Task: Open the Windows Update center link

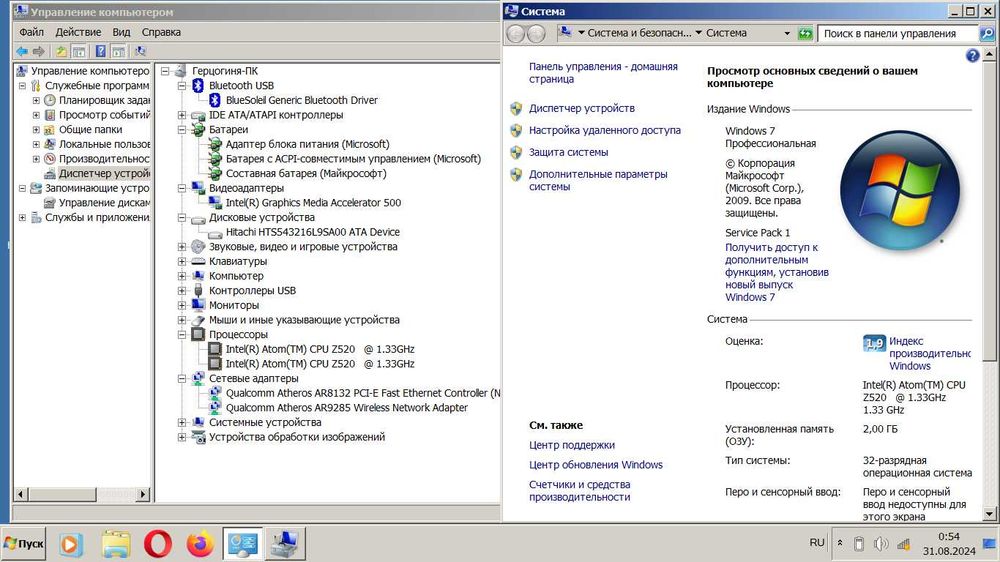Action: (x=596, y=465)
